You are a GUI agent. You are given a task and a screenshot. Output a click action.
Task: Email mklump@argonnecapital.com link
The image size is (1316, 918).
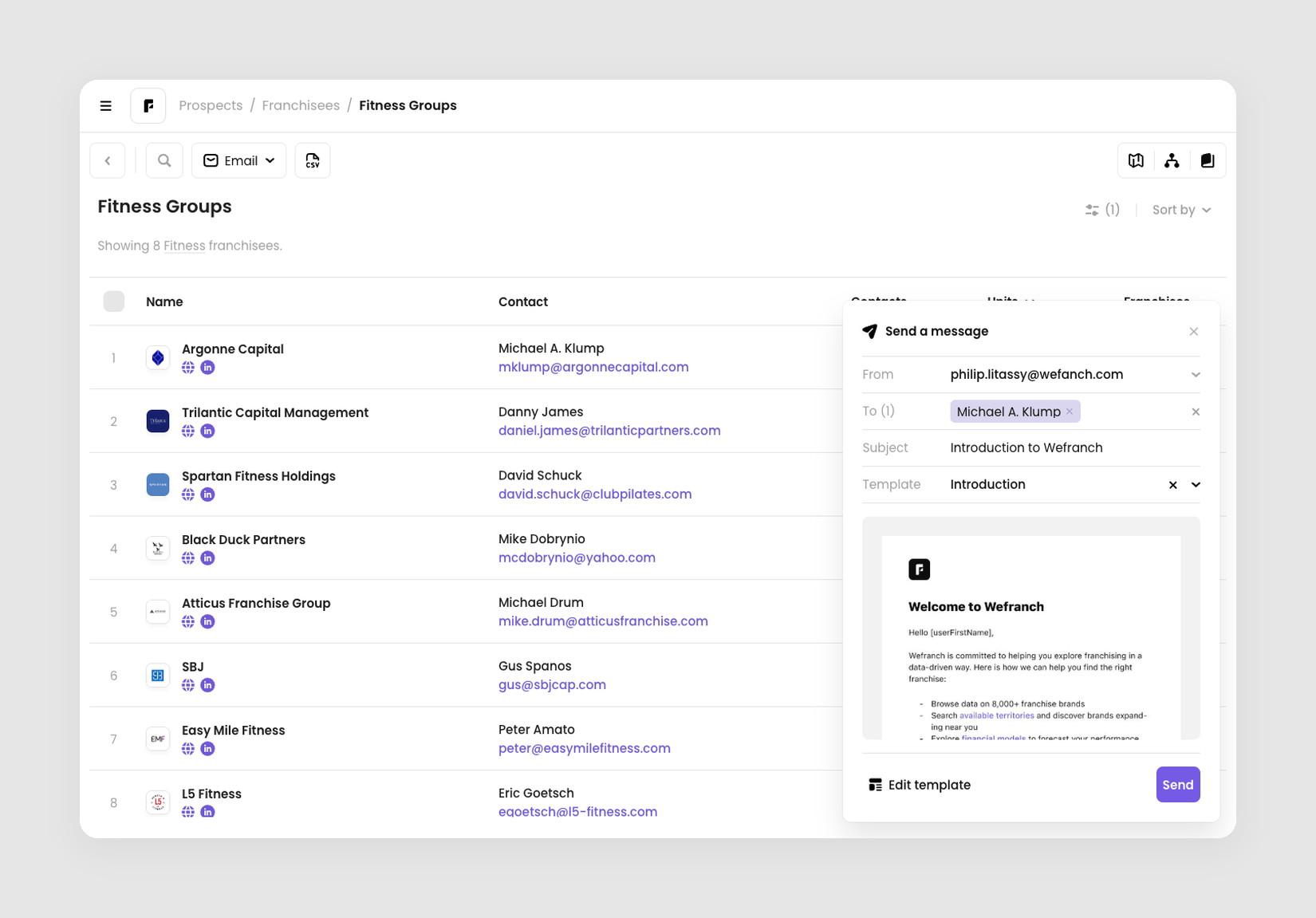click(x=593, y=367)
